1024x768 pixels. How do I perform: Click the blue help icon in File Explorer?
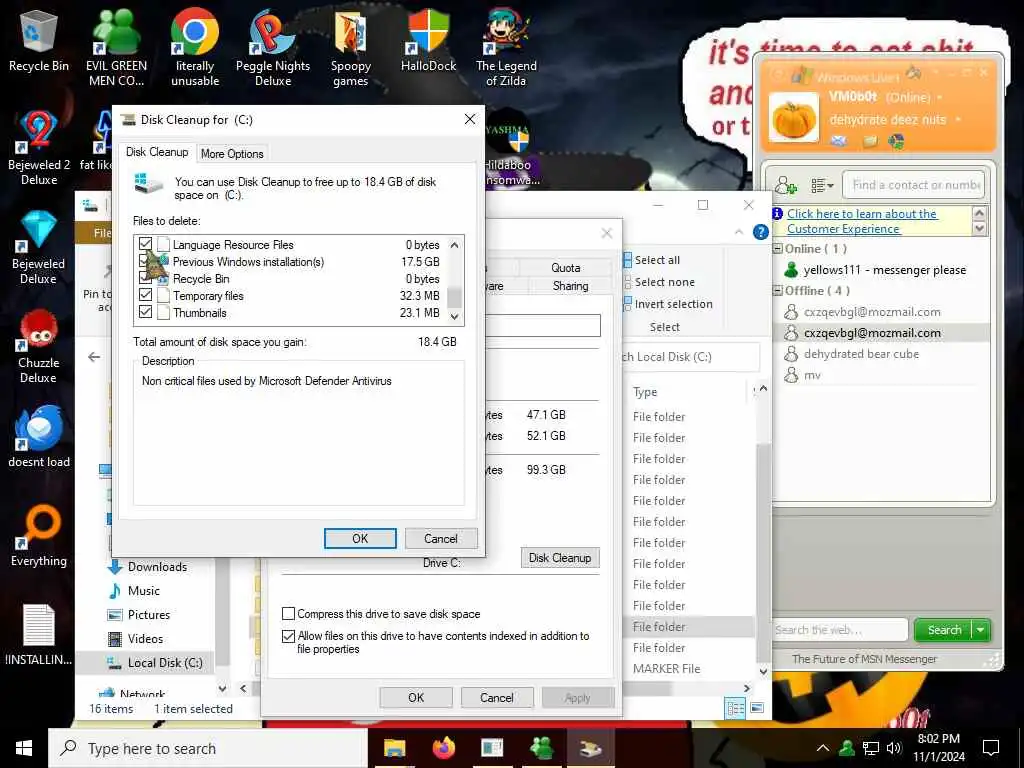761,232
